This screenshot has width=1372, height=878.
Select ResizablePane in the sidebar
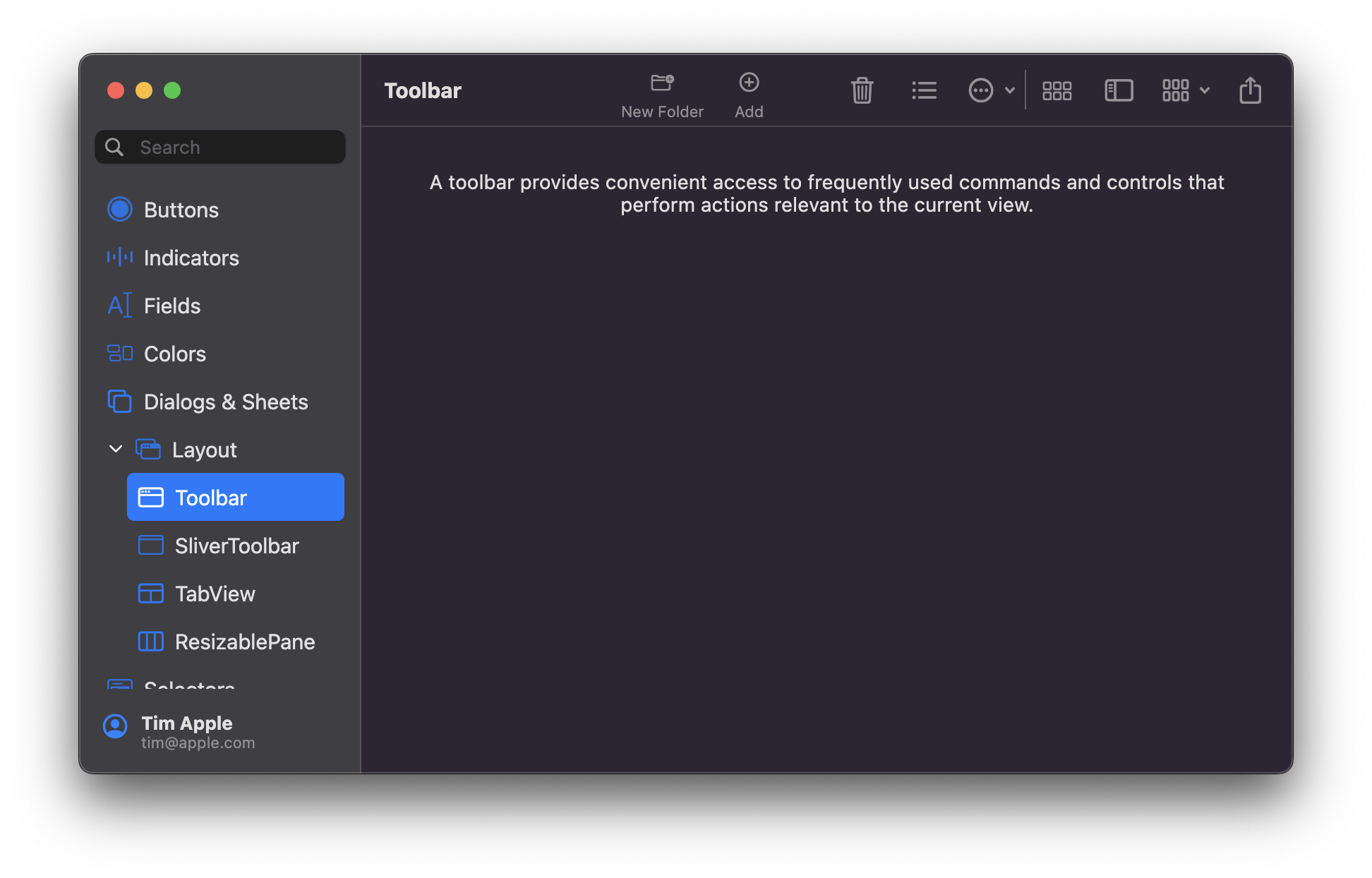(244, 642)
